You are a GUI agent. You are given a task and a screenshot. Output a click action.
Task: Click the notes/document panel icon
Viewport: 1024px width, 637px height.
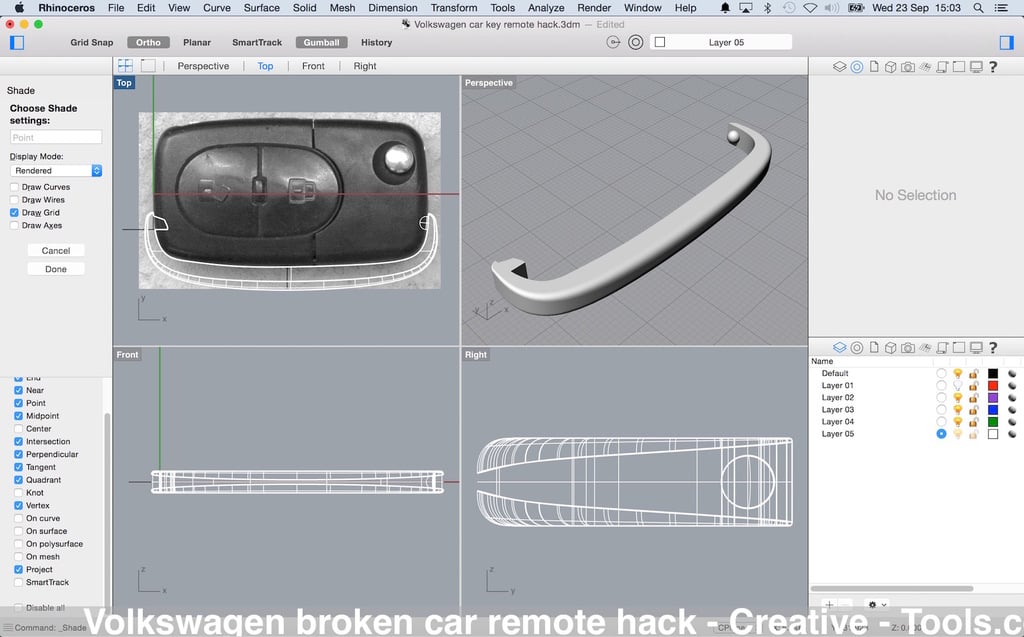[875, 66]
